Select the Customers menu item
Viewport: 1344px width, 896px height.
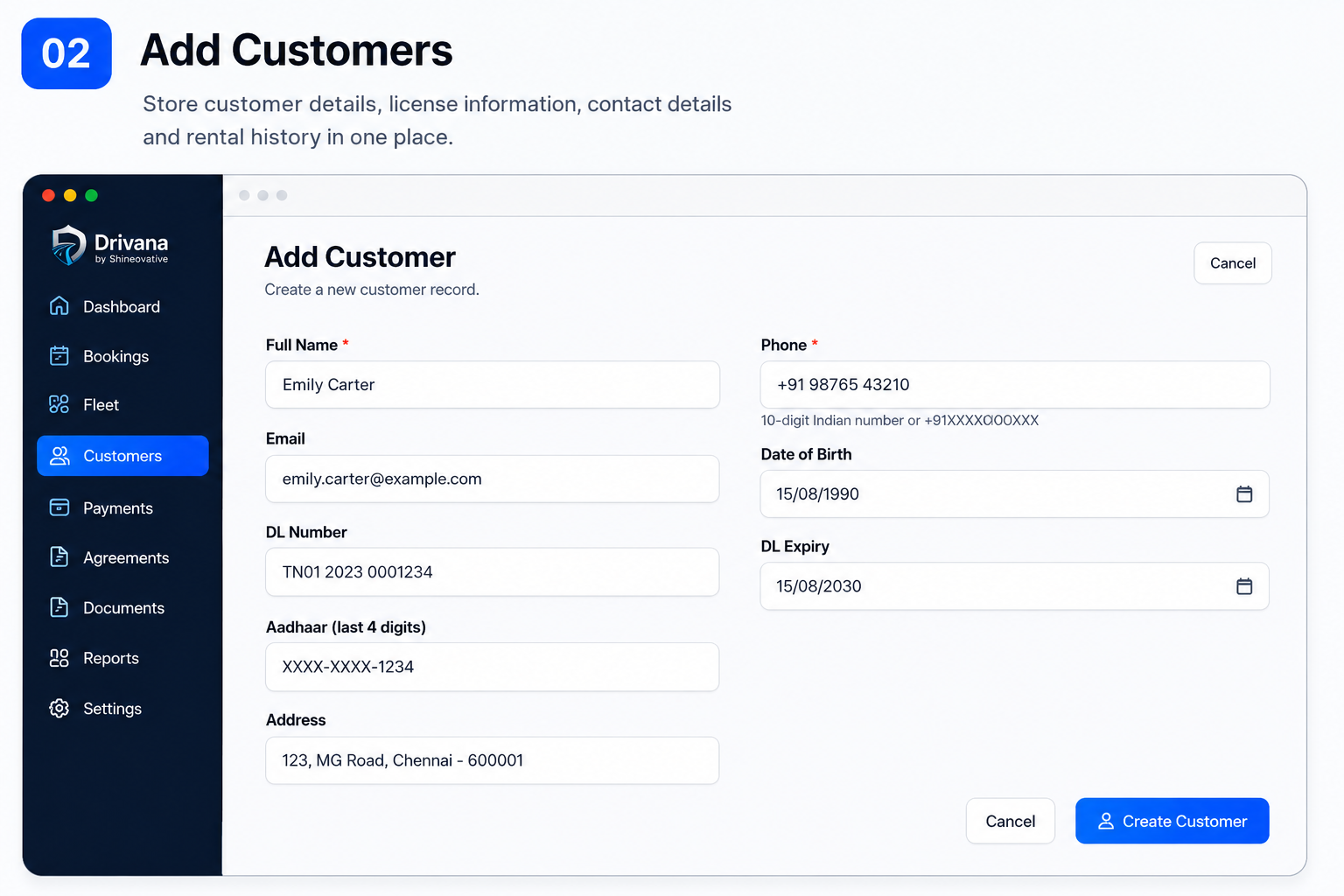click(122, 456)
